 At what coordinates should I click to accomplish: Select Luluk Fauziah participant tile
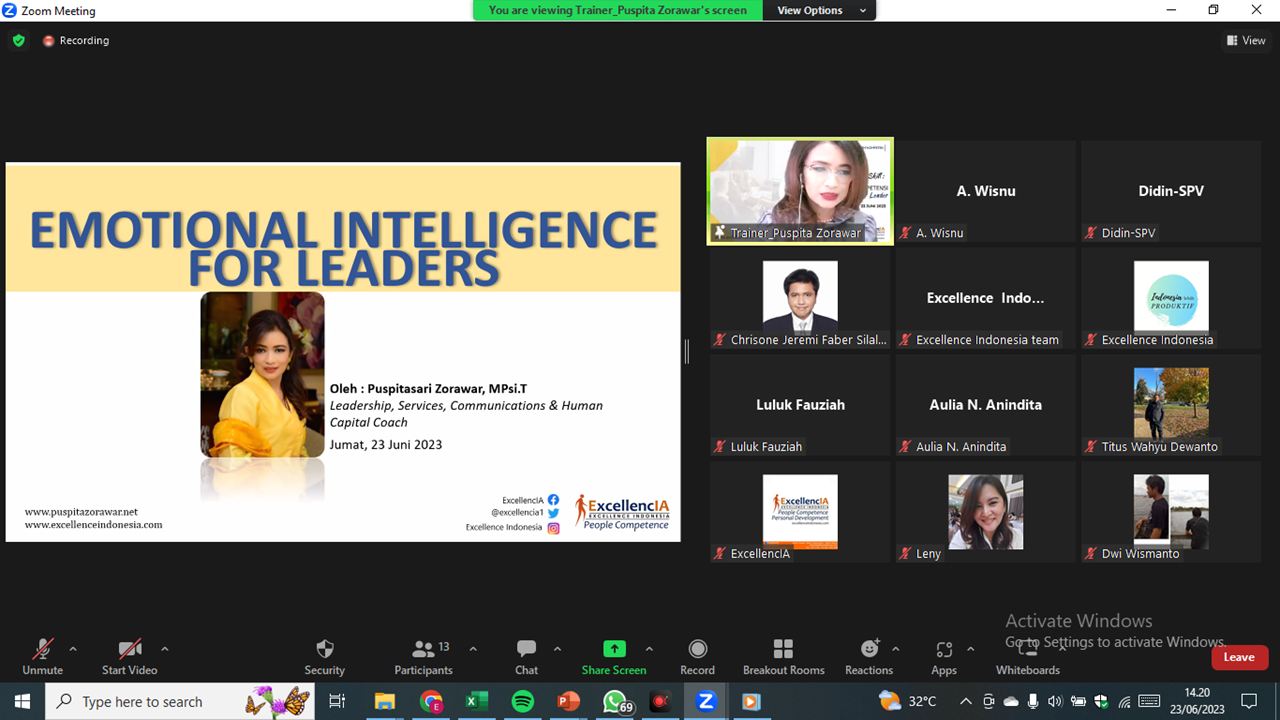click(800, 405)
